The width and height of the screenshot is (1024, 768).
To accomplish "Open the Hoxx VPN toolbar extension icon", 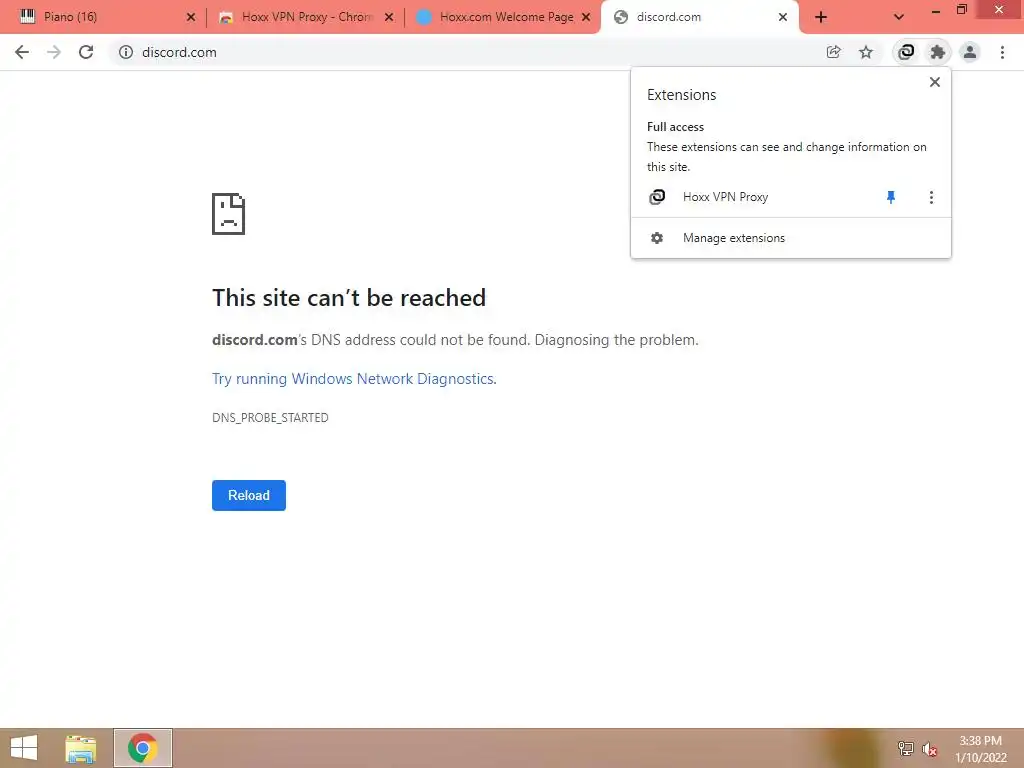I will [x=906, y=52].
